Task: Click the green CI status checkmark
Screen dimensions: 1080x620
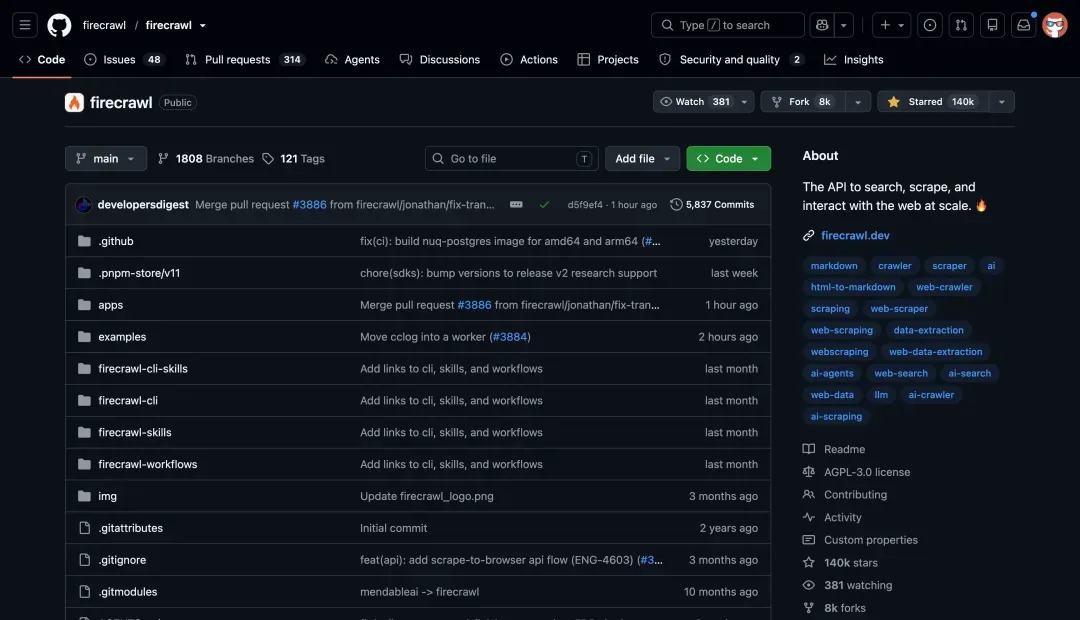Action: tap(544, 205)
